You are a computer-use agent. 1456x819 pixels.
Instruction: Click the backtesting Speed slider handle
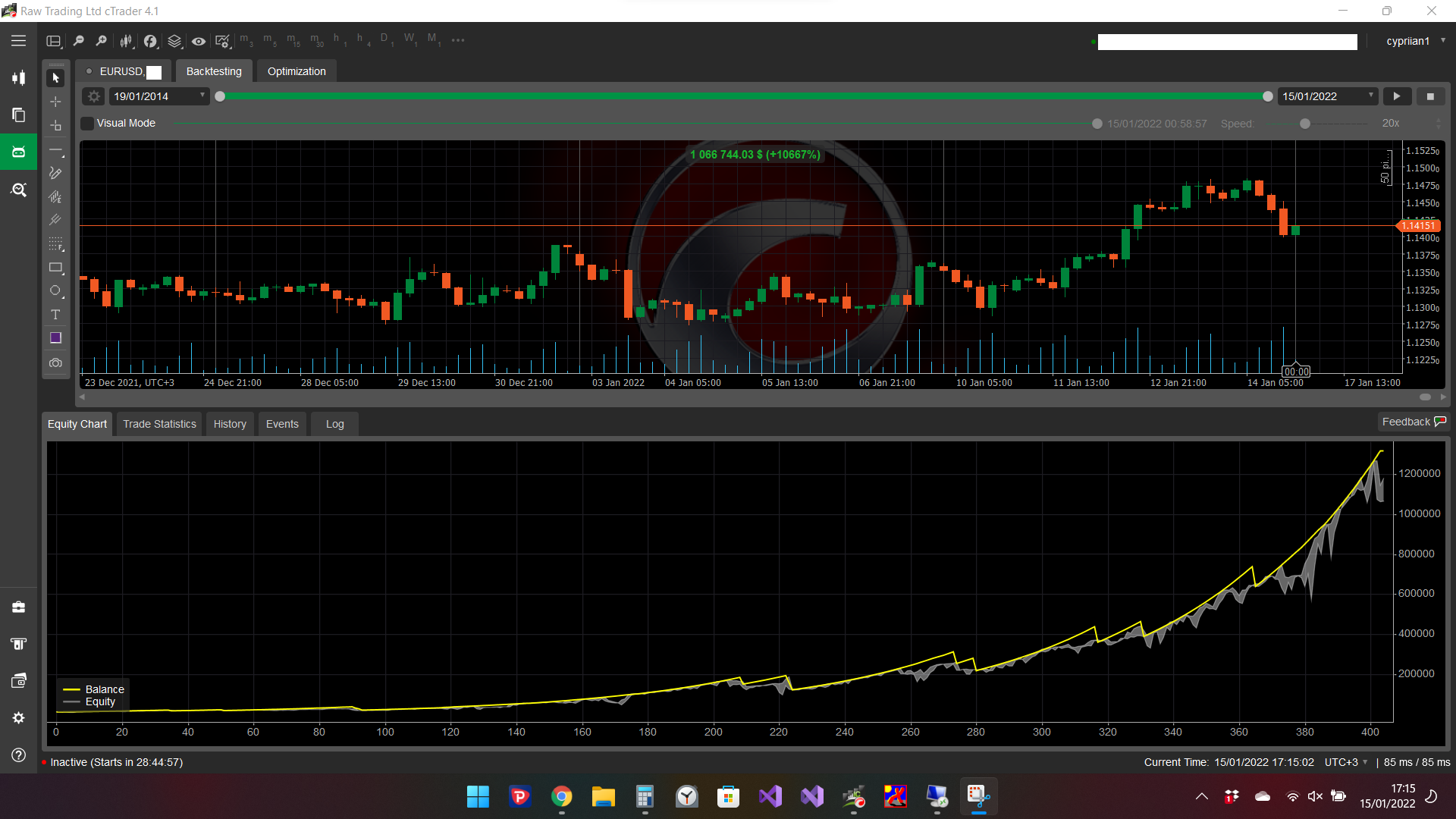1305,124
